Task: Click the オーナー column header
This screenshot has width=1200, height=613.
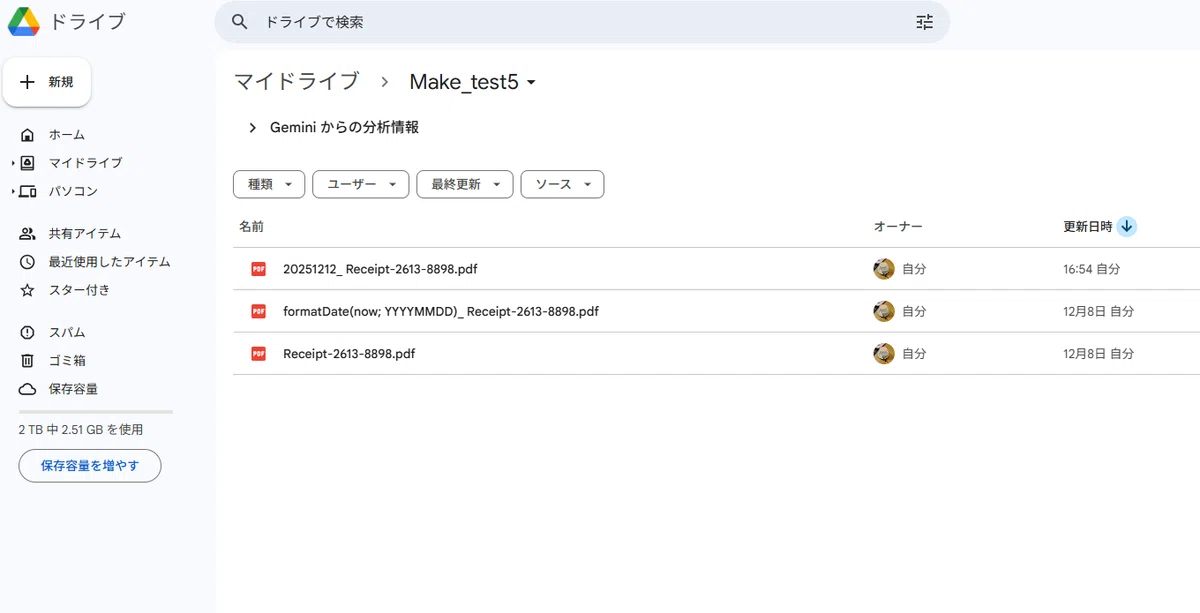Action: [x=898, y=227]
